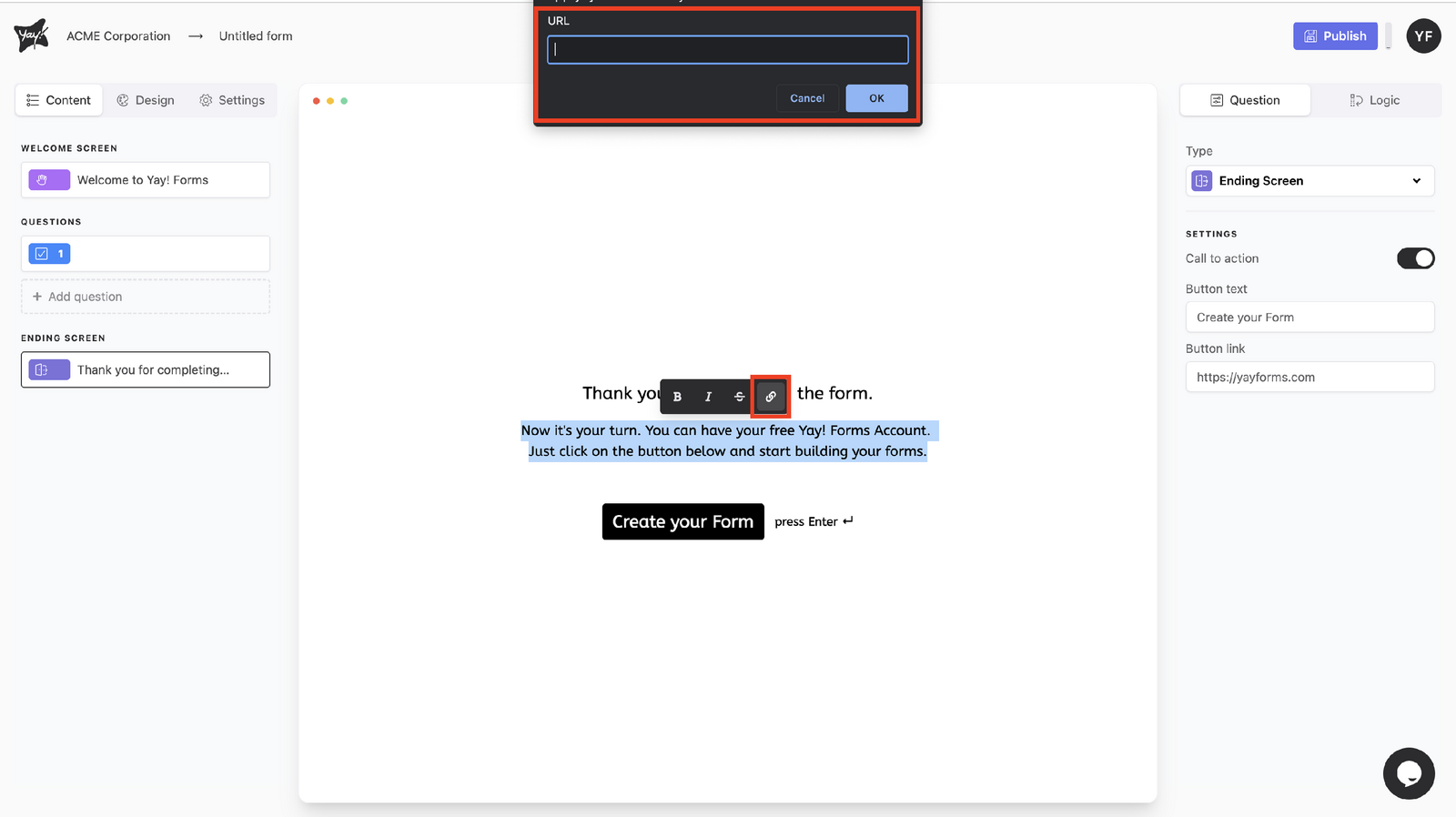
Task: Apply strikethrough to selected text
Action: pyautogui.click(x=739, y=397)
